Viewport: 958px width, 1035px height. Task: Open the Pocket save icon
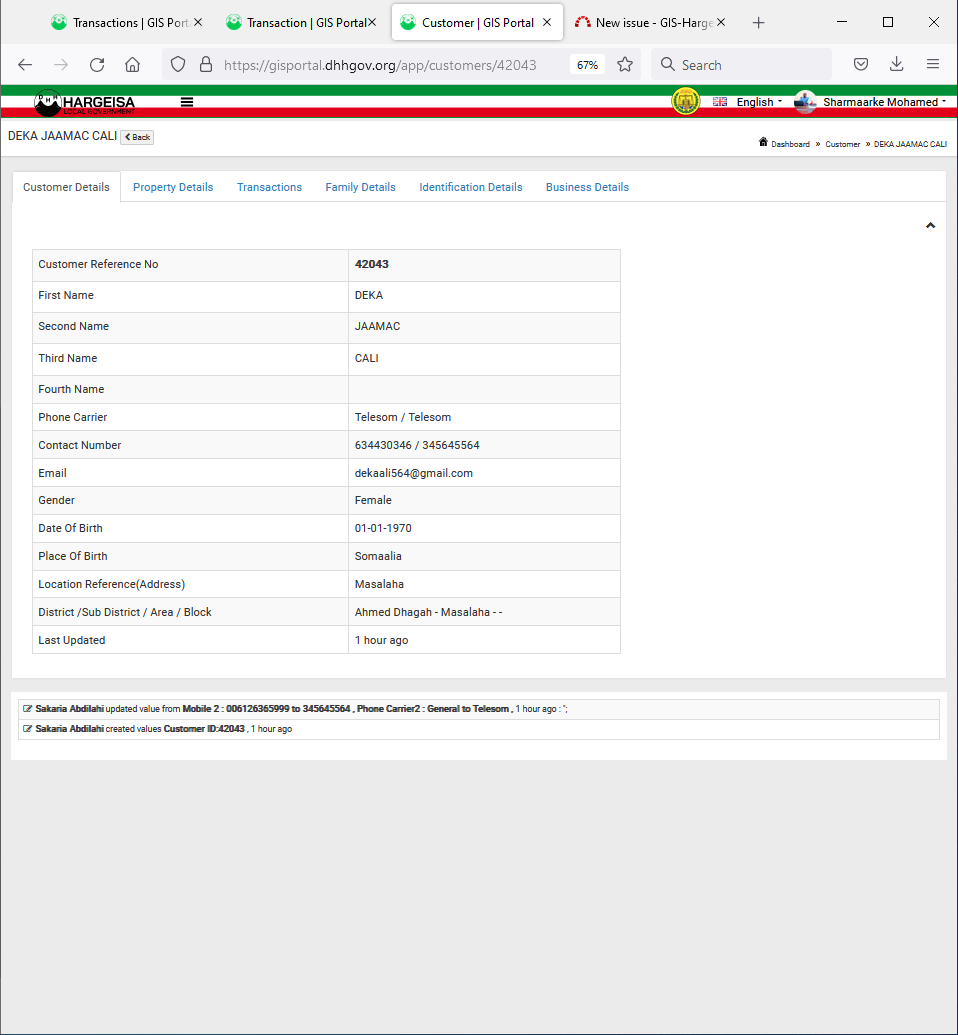point(860,65)
